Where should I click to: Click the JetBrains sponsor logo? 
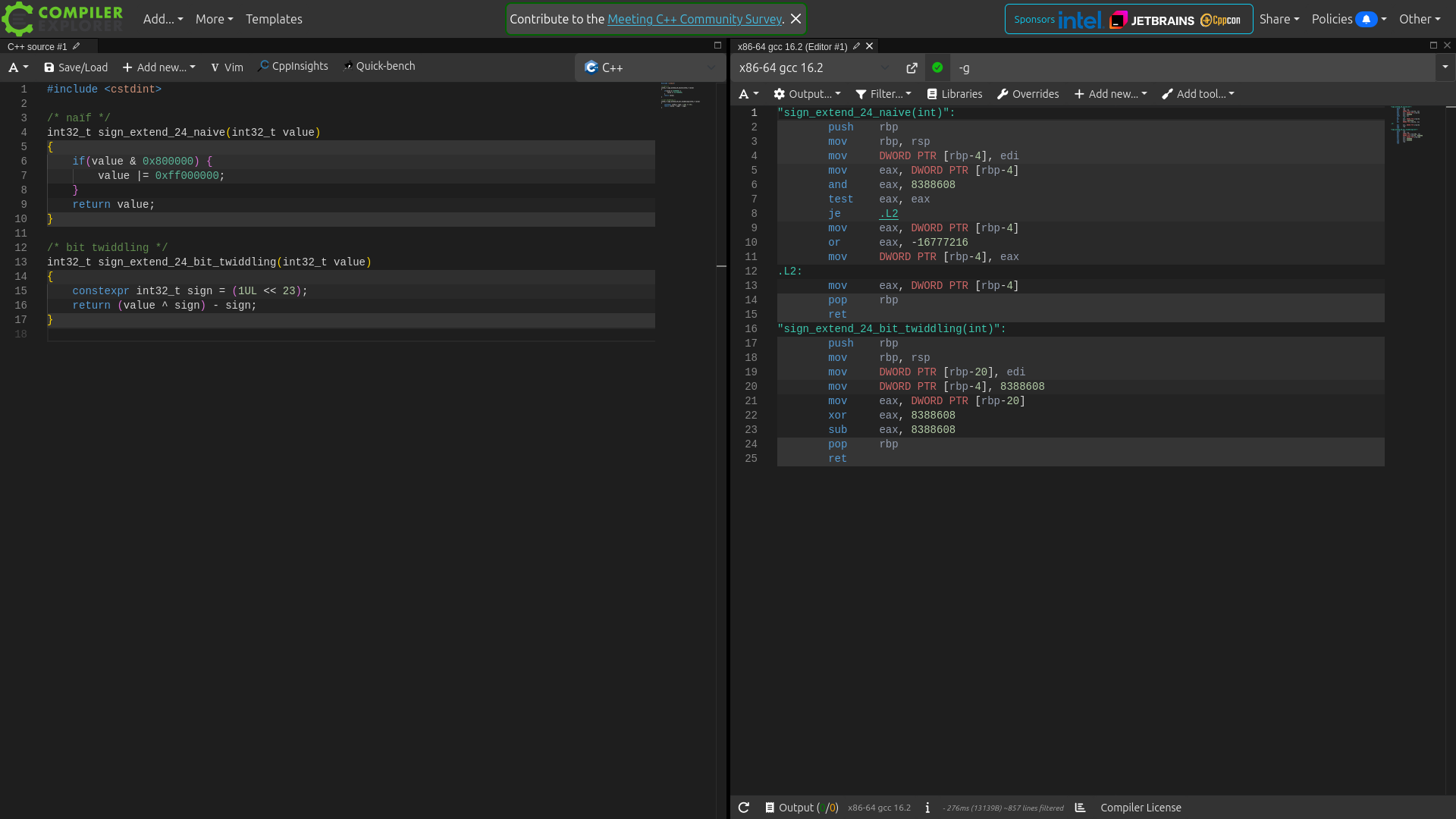(x=1151, y=20)
